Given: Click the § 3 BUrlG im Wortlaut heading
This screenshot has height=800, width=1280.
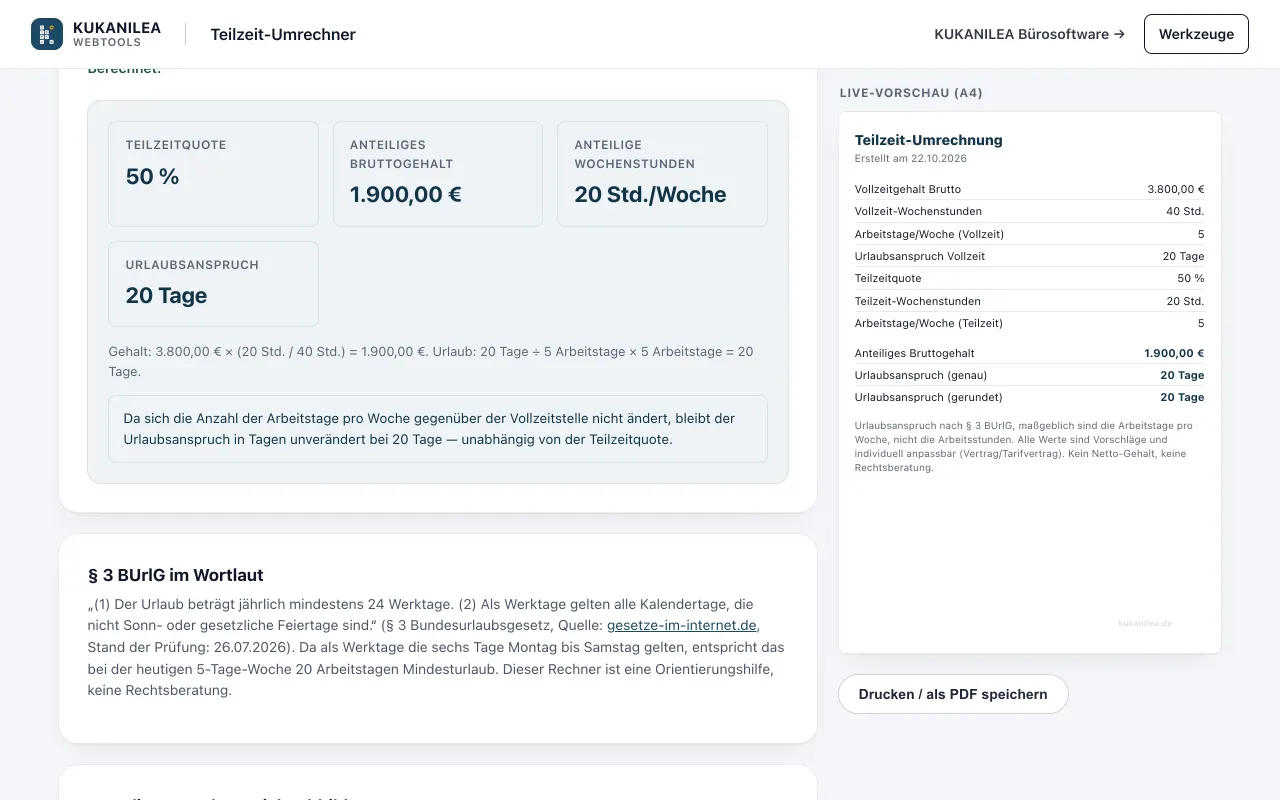Looking at the screenshot, I should (176, 575).
